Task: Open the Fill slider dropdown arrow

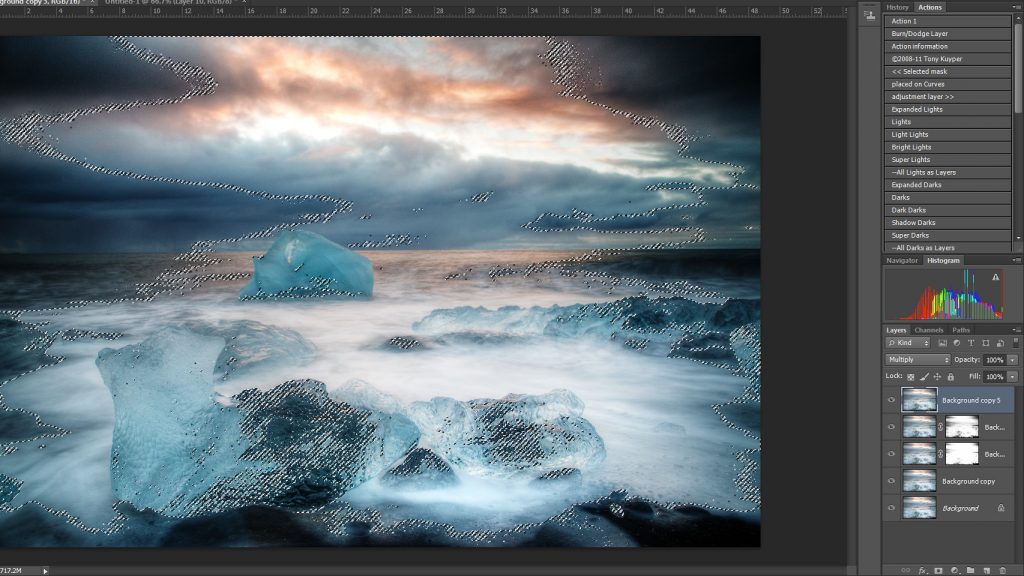Action: pos(1012,377)
